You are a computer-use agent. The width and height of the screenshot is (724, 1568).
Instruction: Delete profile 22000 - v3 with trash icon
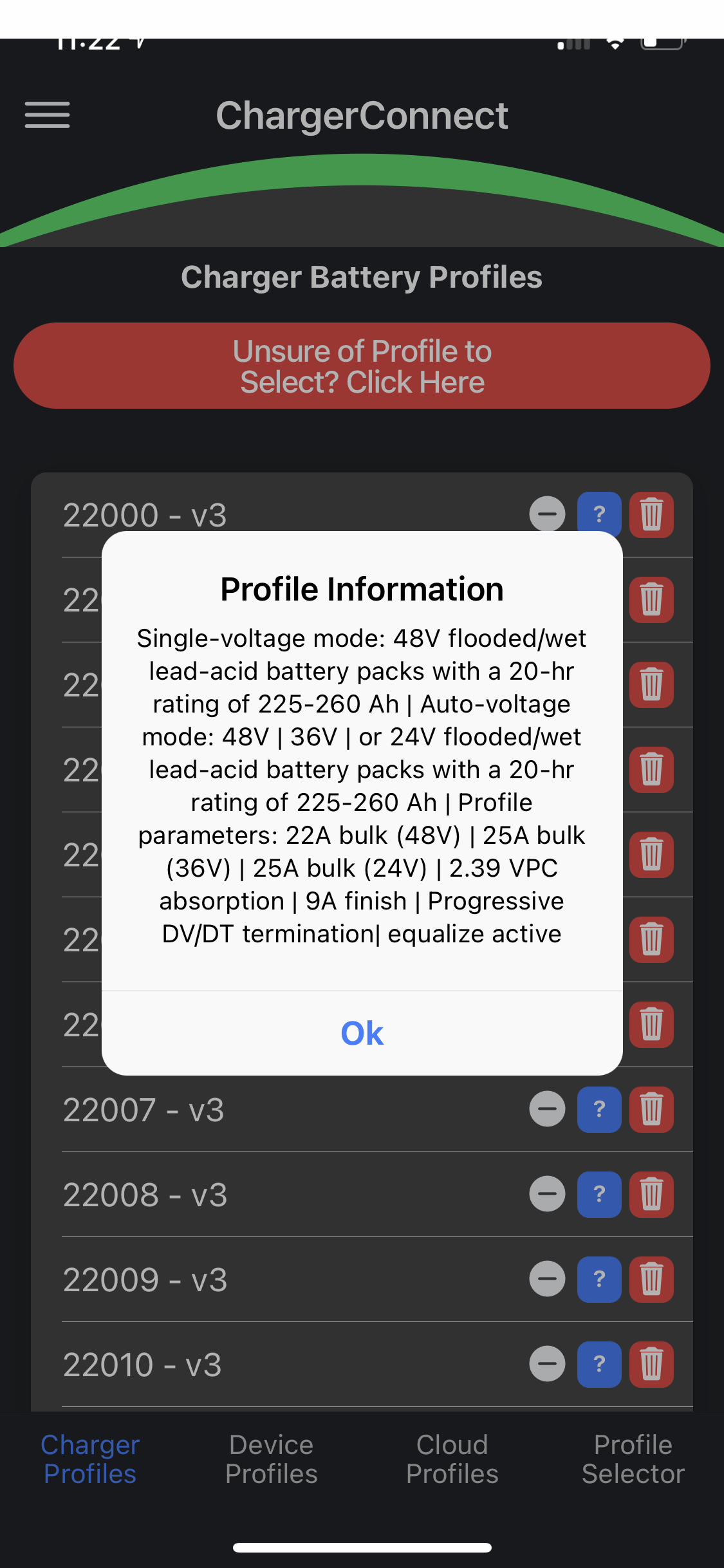[x=651, y=515]
